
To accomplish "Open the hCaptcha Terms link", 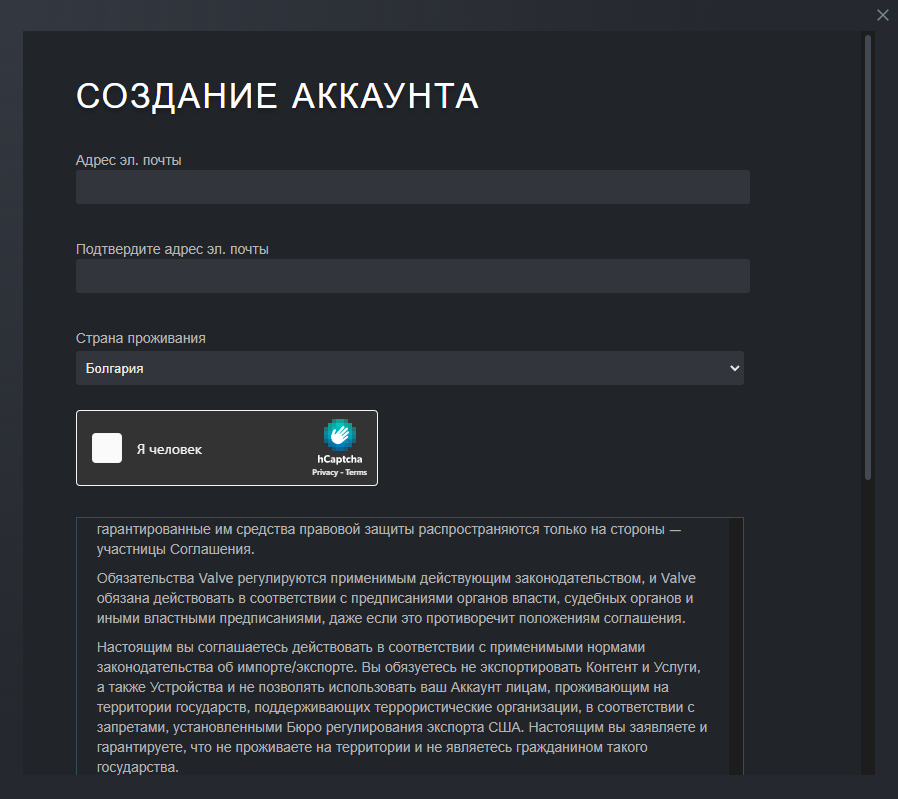I will (357, 472).
